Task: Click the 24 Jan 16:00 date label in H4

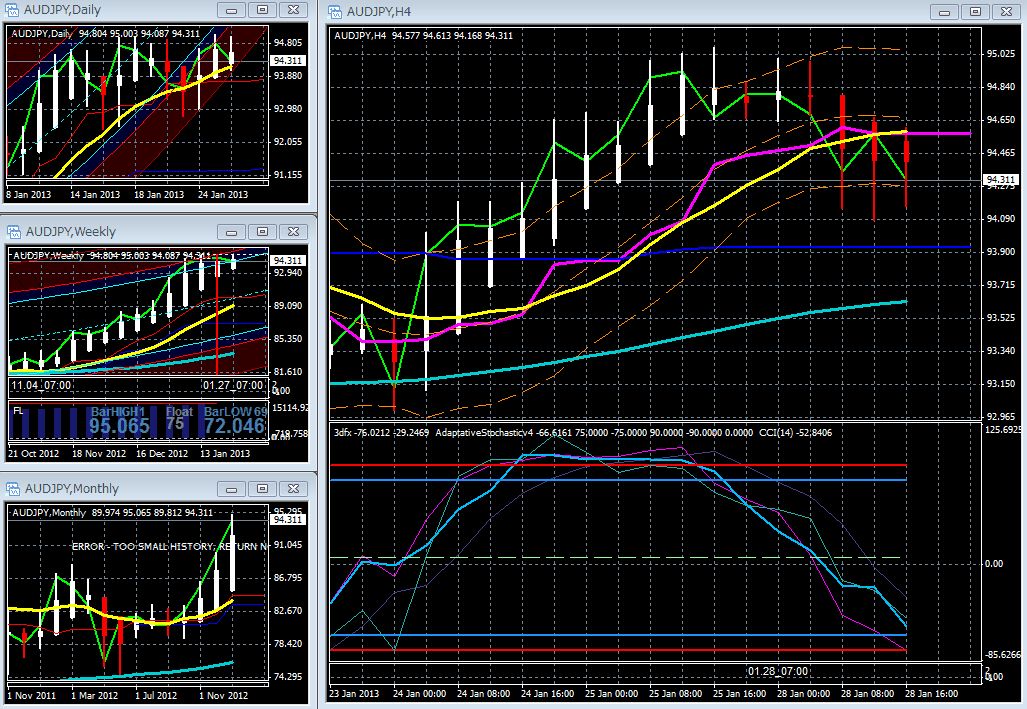Action: [547, 694]
